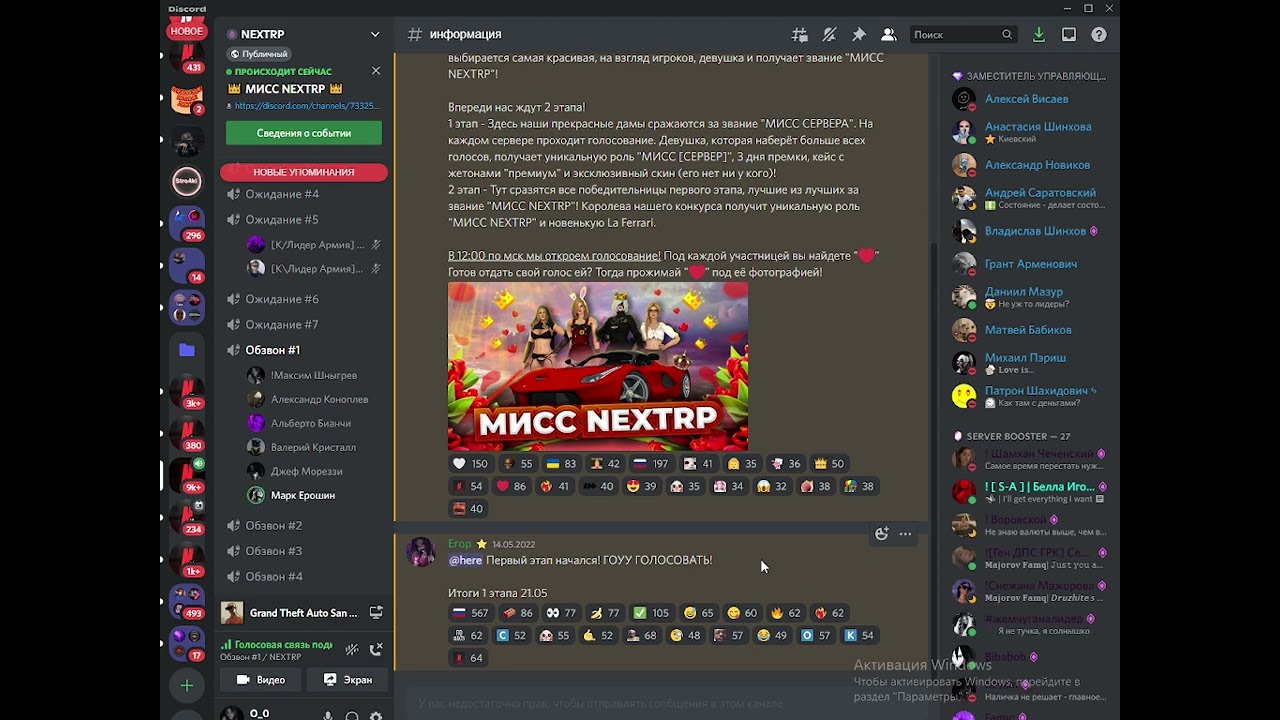
Task: Toggle the Russian flag reaction with 197
Action: coord(650,464)
